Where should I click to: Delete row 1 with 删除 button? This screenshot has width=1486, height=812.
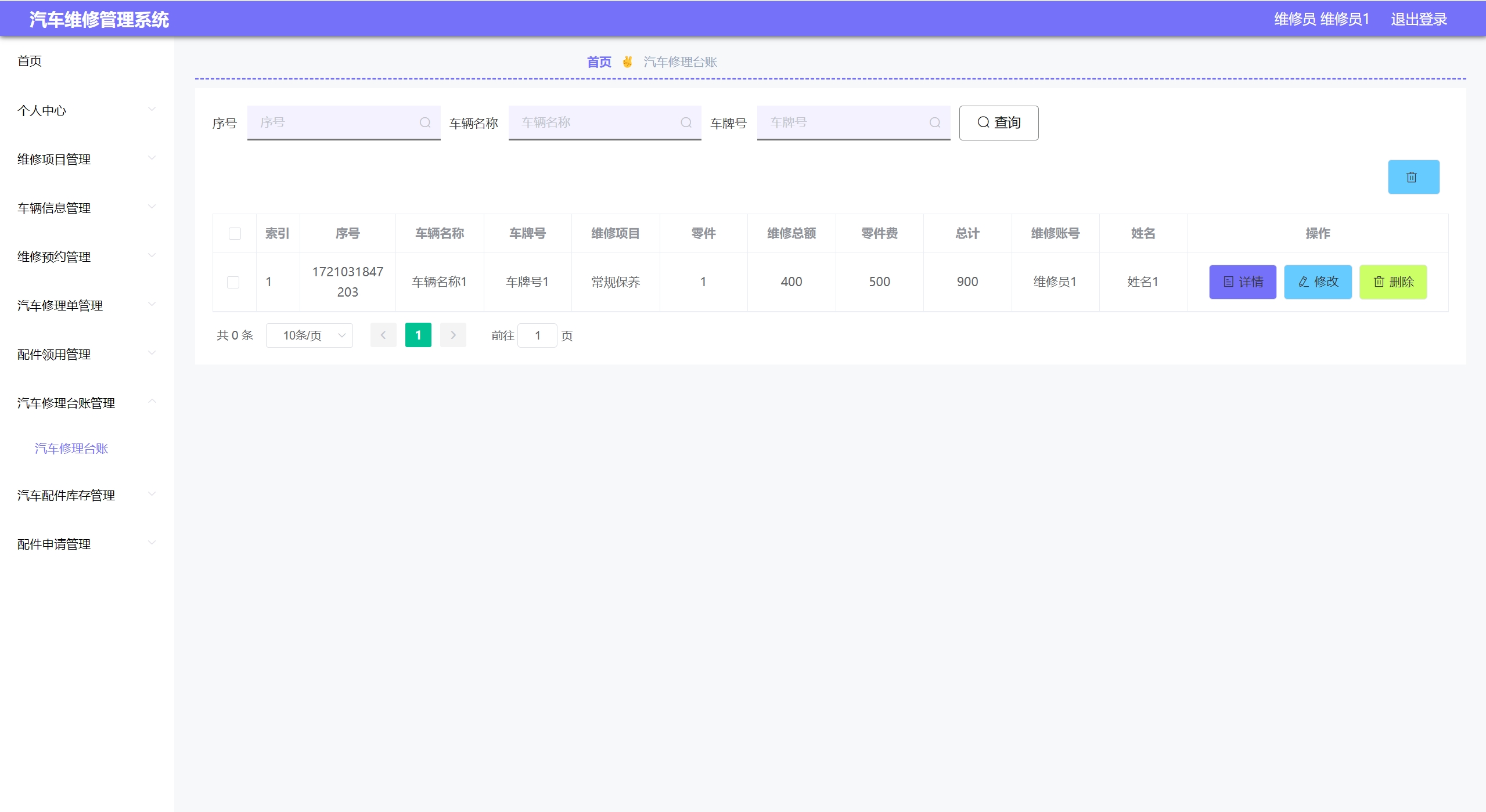point(1393,282)
